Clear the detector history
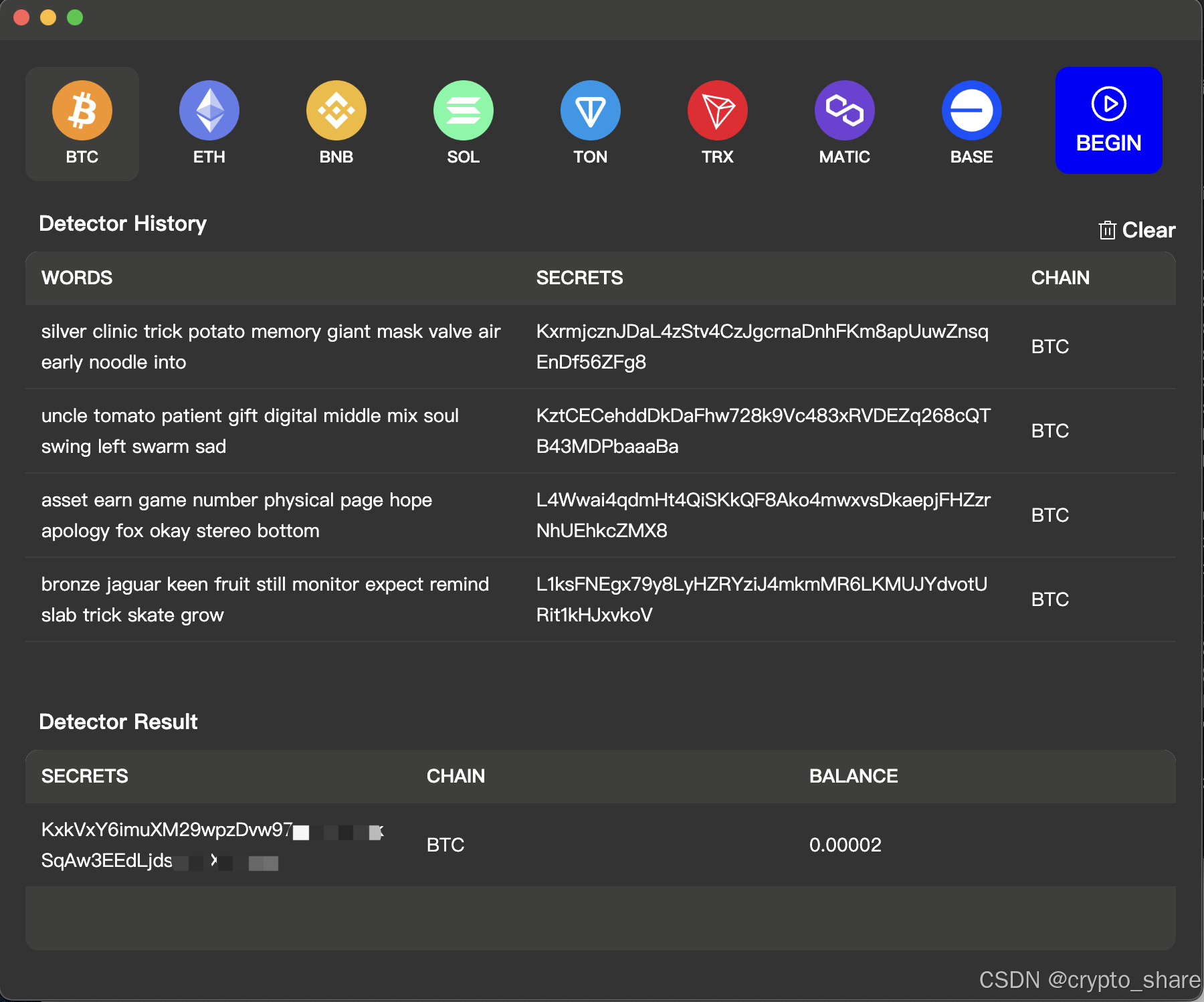 [x=1136, y=230]
